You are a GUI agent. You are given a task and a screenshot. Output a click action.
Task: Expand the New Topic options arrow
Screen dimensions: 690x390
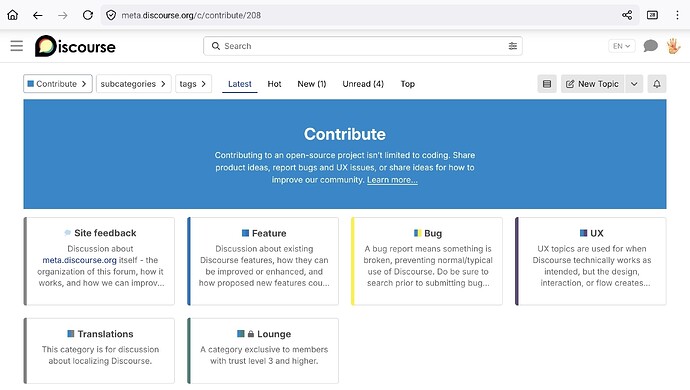tap(634, 84)
